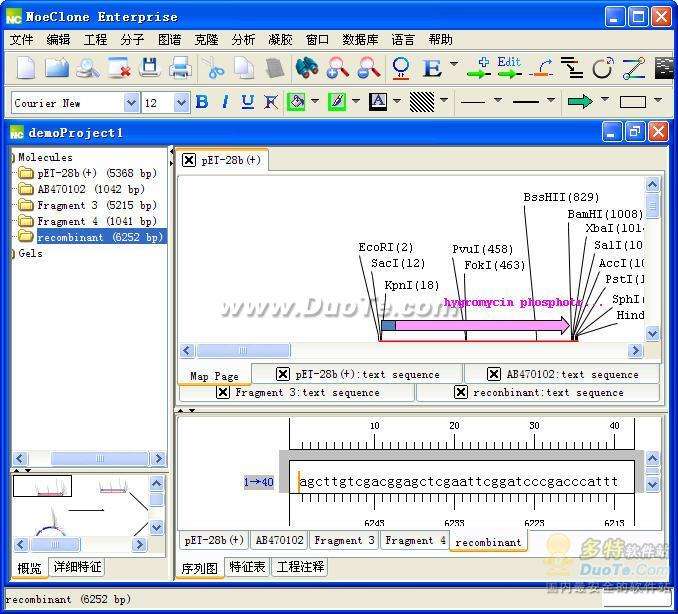Click the New blank document icon
This screenshot has width=678, height=614.
pyautogui.click(x=26, y=68)
